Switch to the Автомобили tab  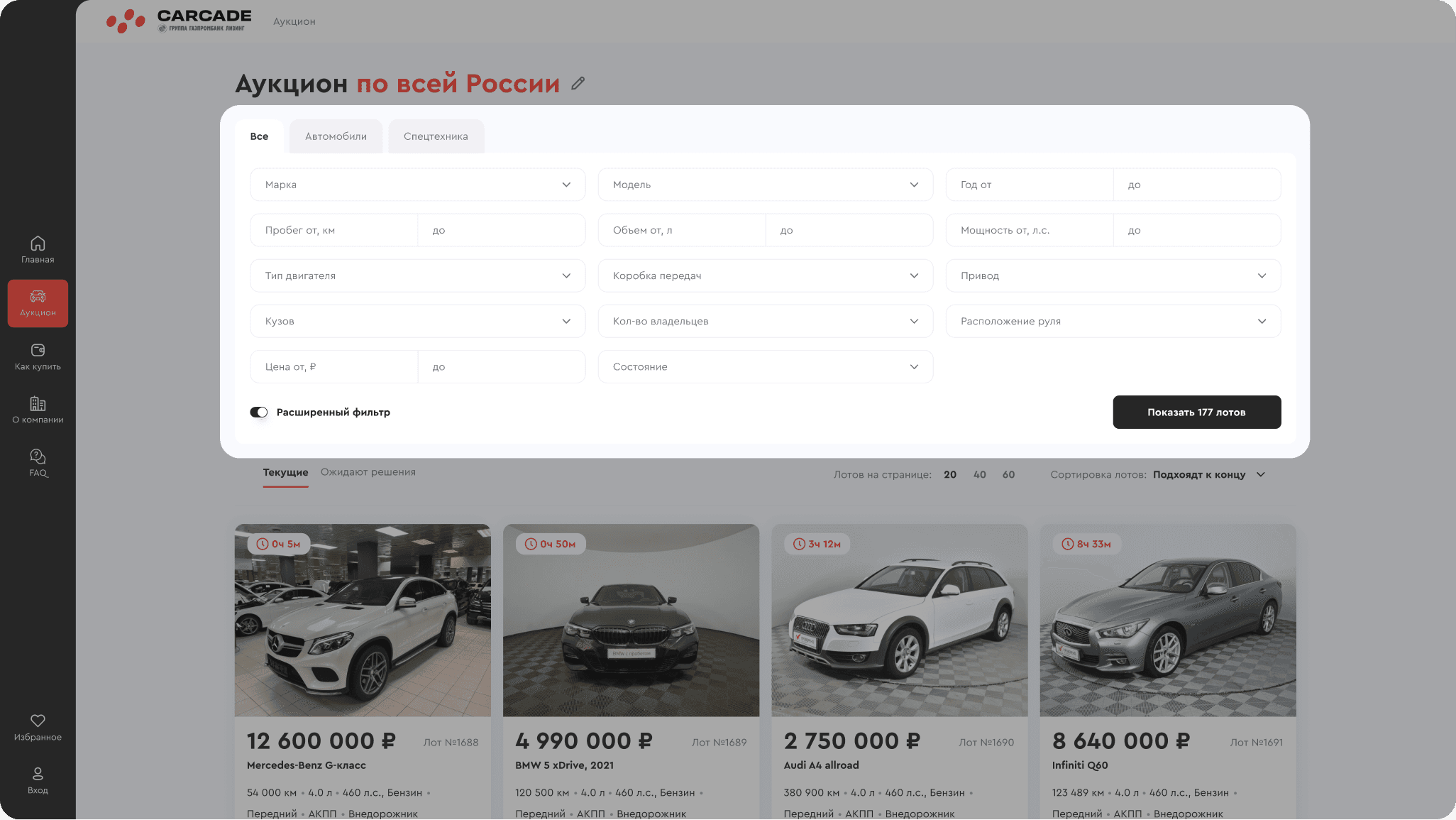[336, 136]
